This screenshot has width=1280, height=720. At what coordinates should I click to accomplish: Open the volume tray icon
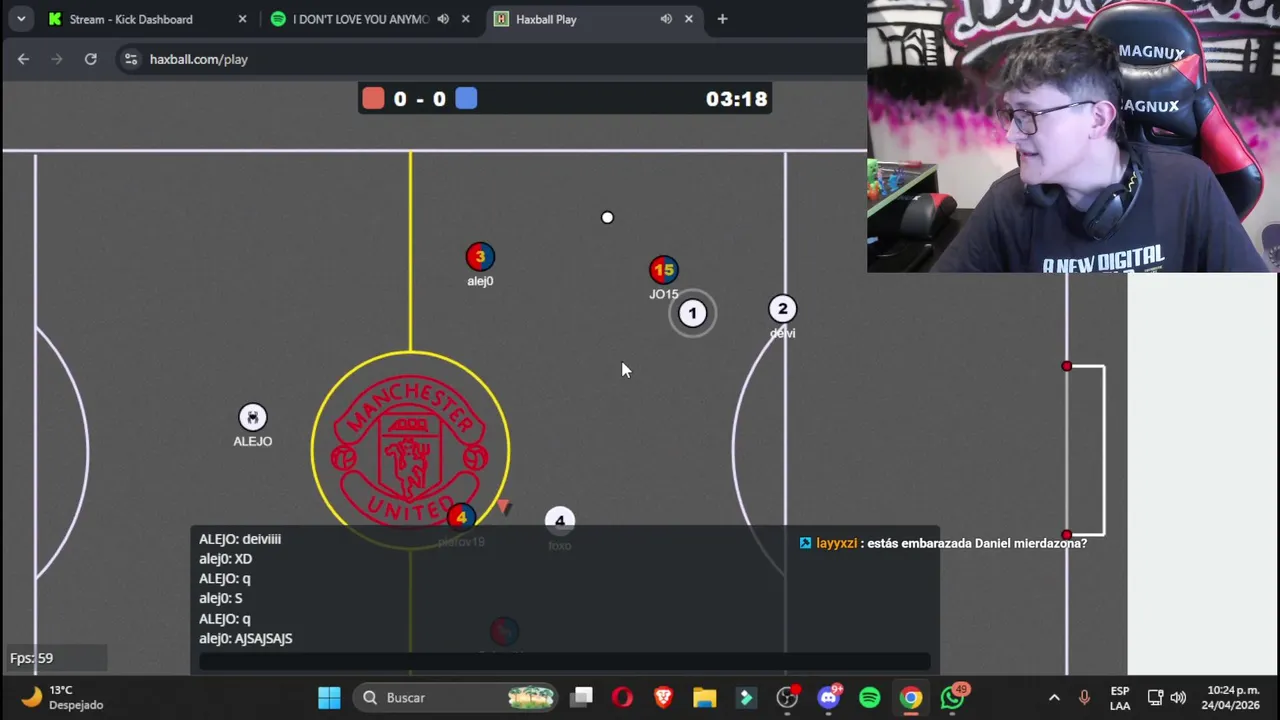[x=1178, y=697]
